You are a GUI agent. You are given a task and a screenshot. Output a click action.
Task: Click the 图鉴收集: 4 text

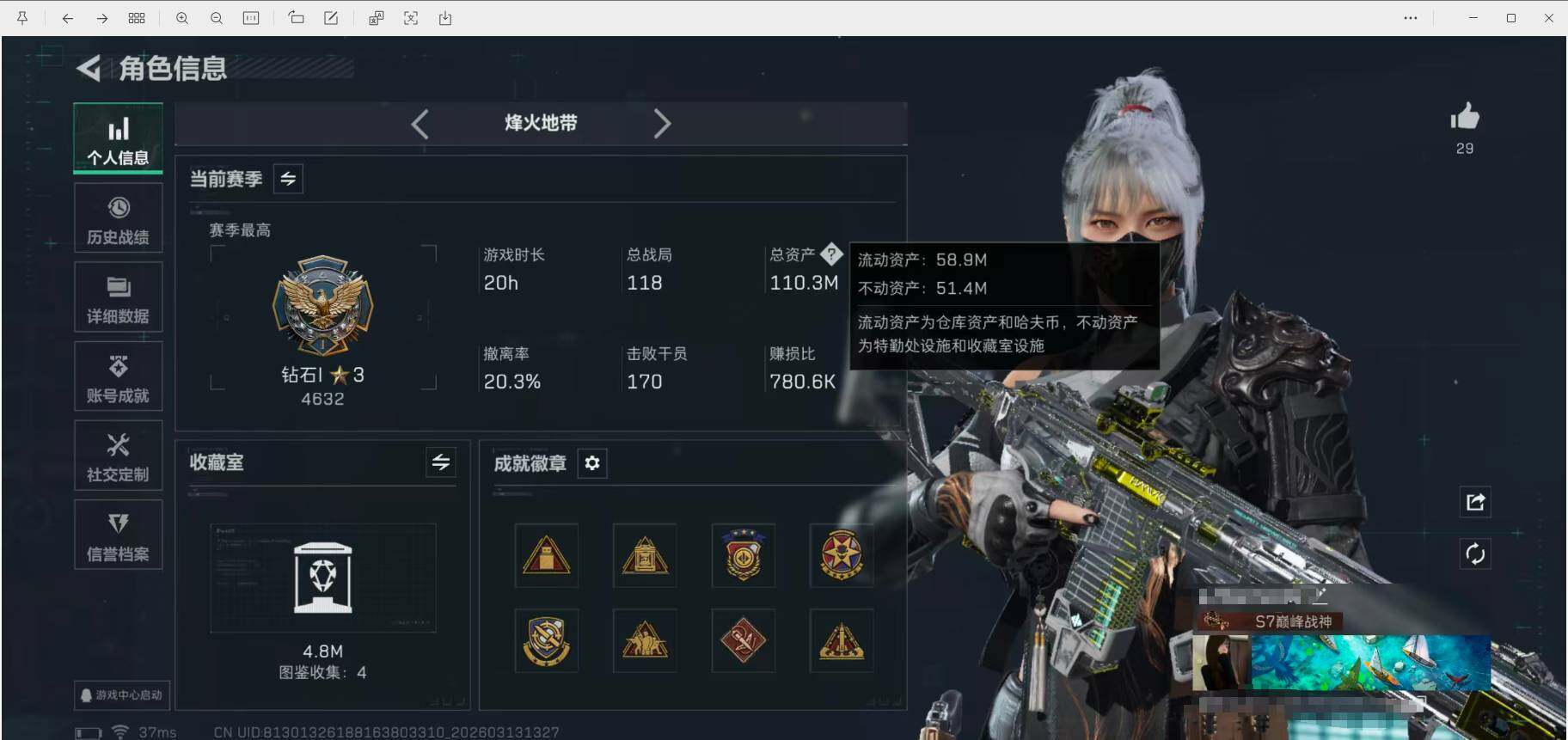pyautogui.click(x=323, y=672)
